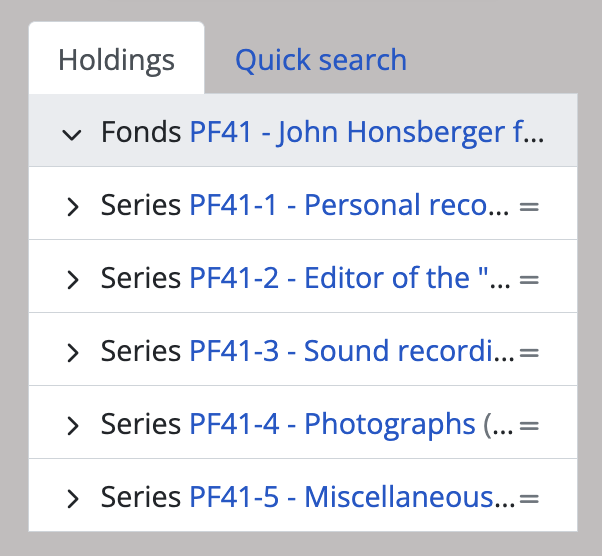The width and height of the screenshot is (602, 556).
Task: Expand Series PF41-1 Personal records
Action: (x=72, y=207)
